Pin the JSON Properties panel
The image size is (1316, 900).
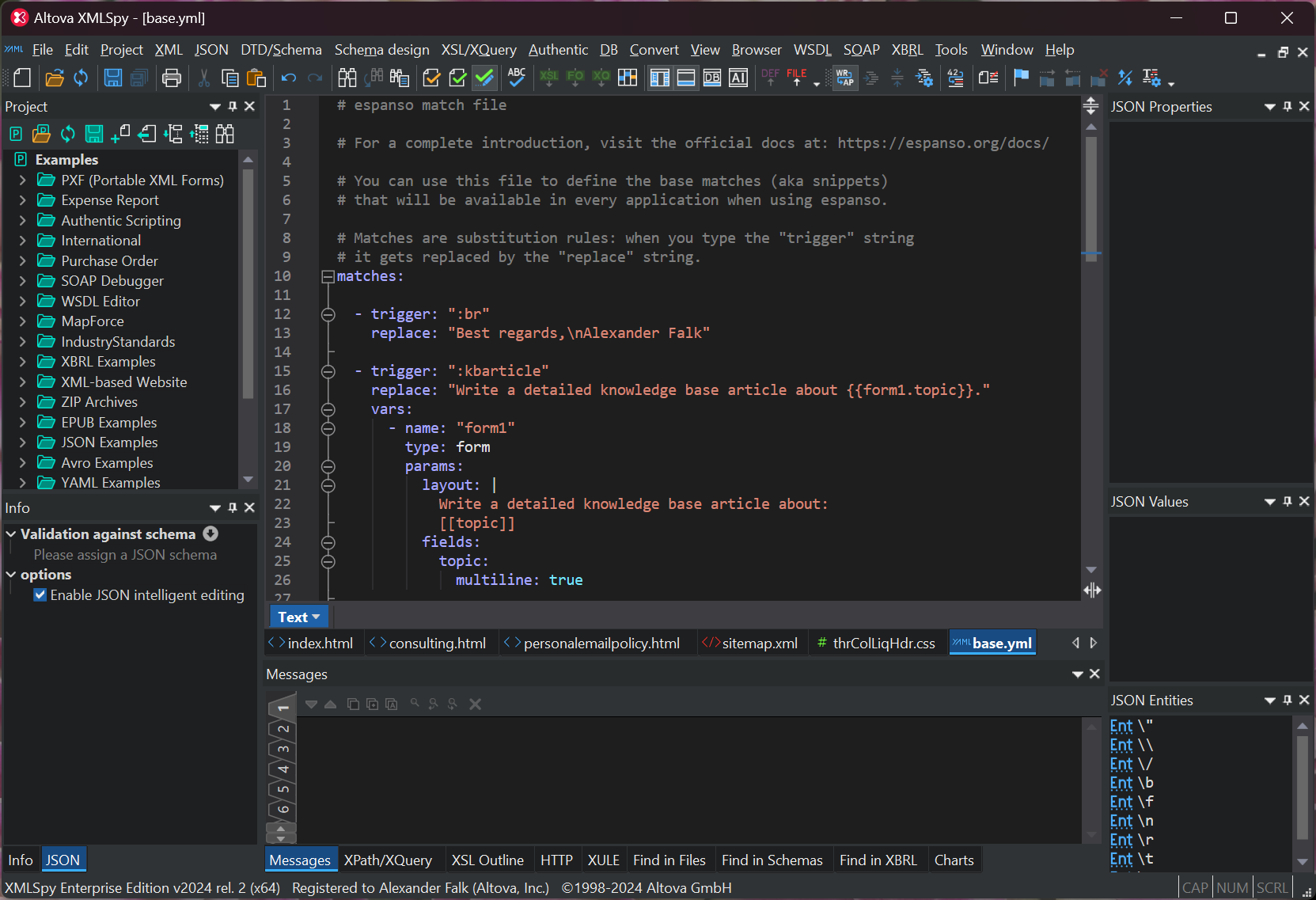tap(1288, 106)
